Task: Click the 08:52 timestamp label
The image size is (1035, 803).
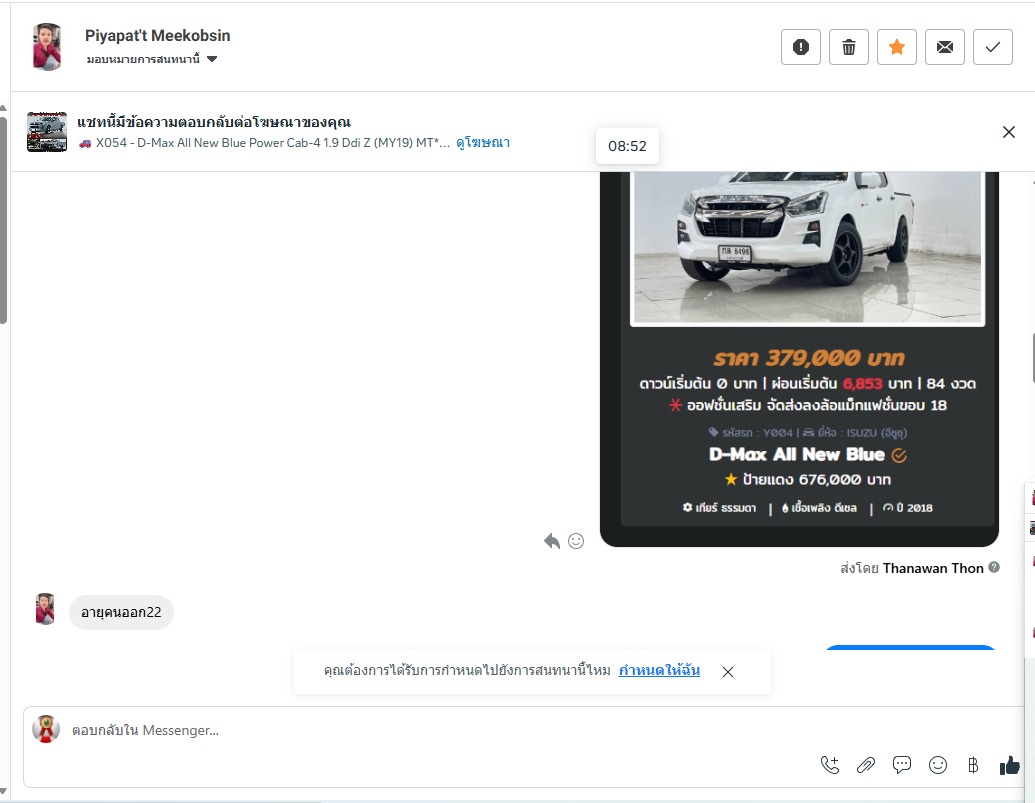Action: click(627, 146)
